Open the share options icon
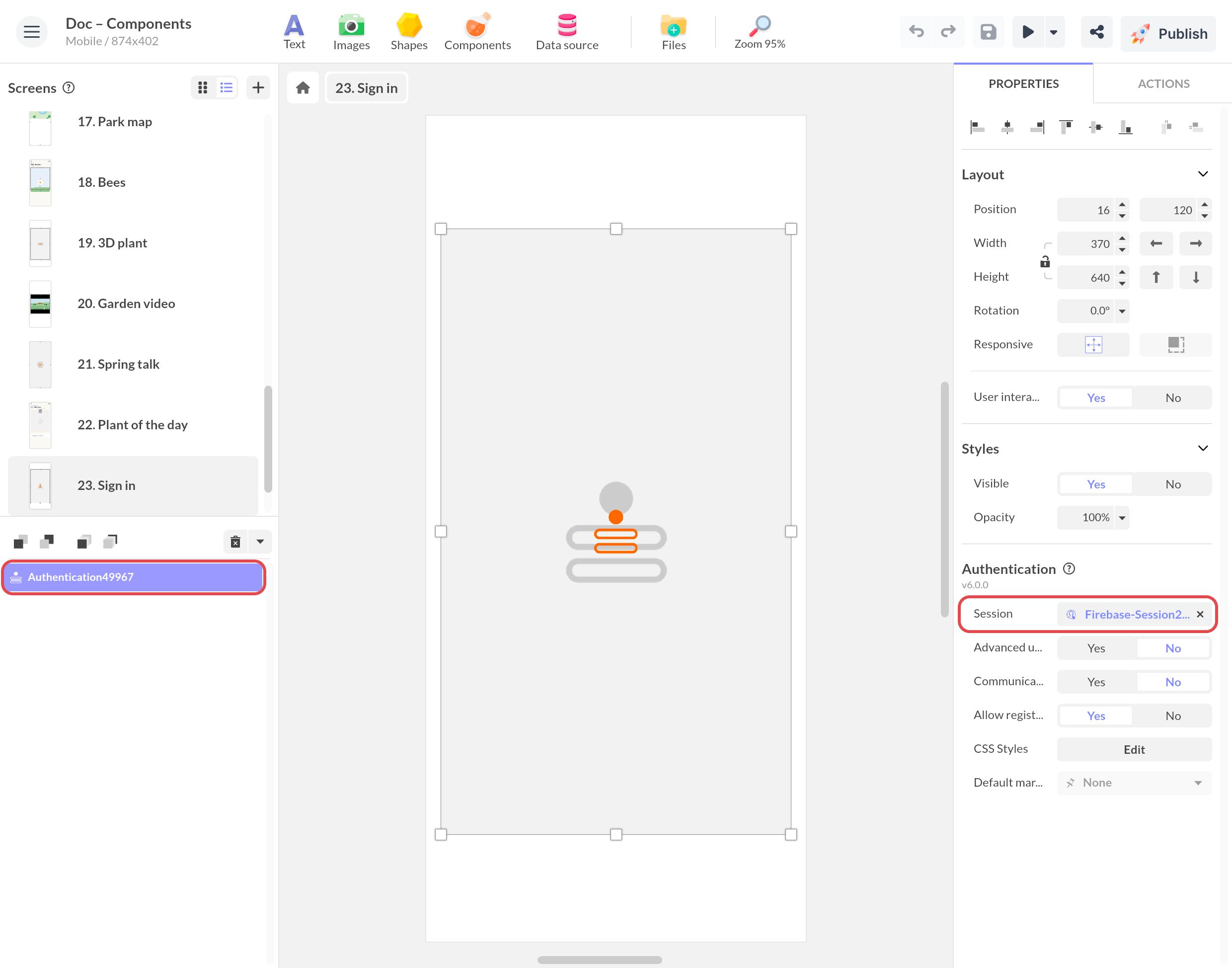 (1096, 32)
